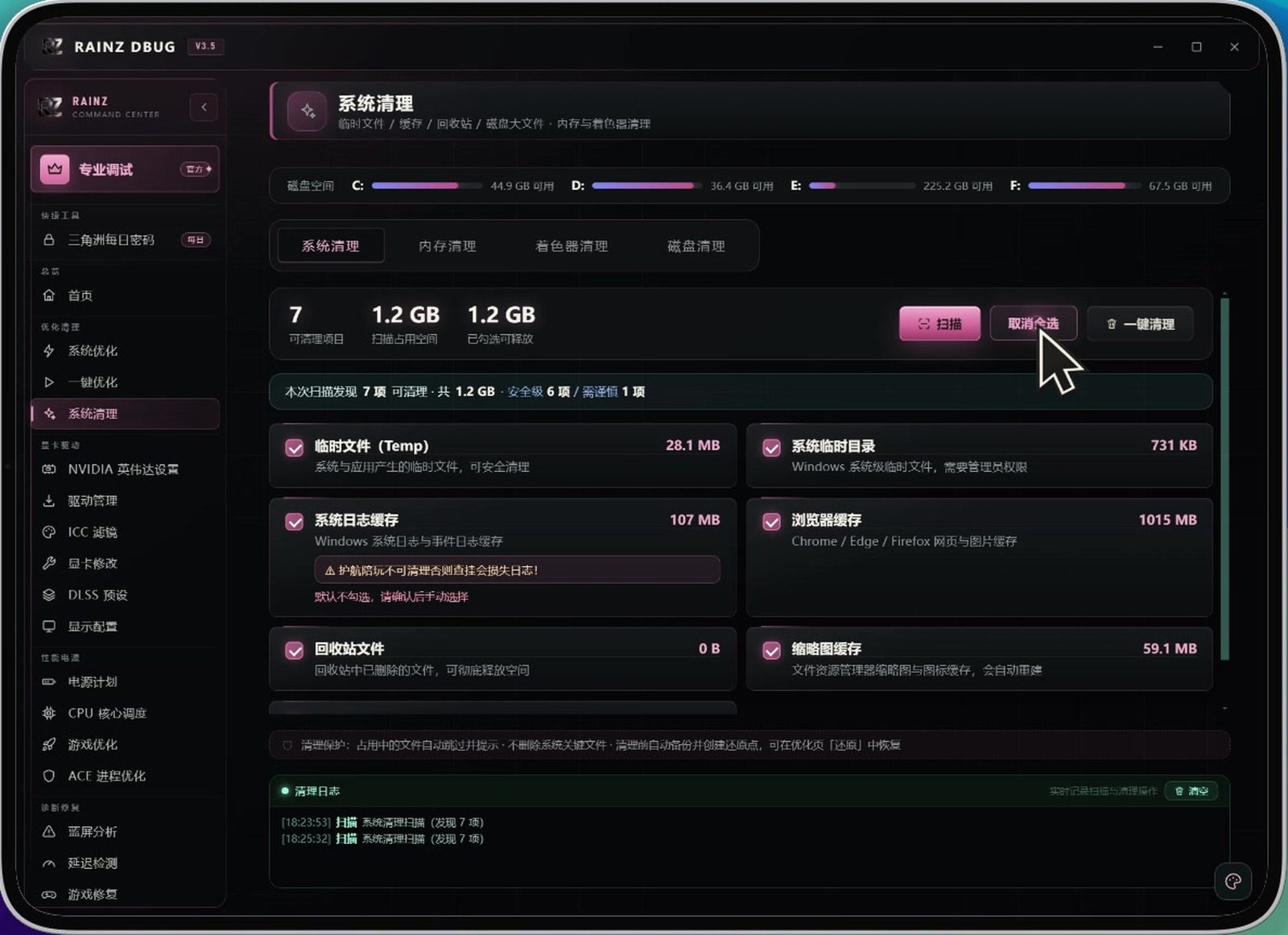Viewport: 1288px width, 935px height.
Task: Open CPU 核心调度 chip icon
Action: pos(49,714)
